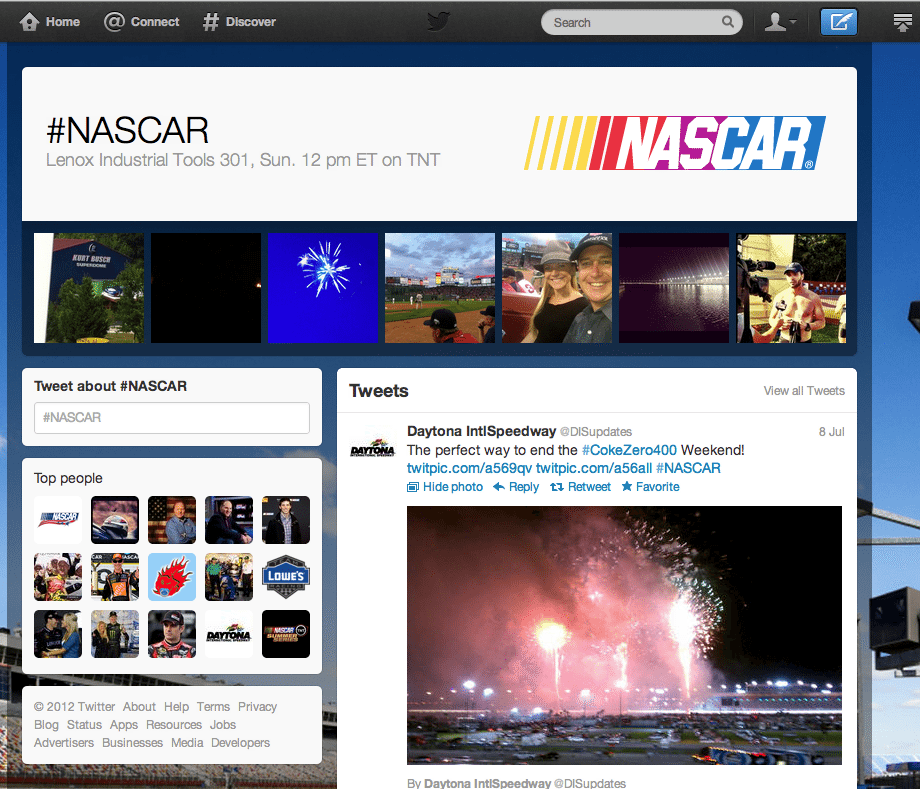Viewport: 920px width, 789px height.
Task: Open the shirtless man interview photo
Action: [x=792, y=288]
